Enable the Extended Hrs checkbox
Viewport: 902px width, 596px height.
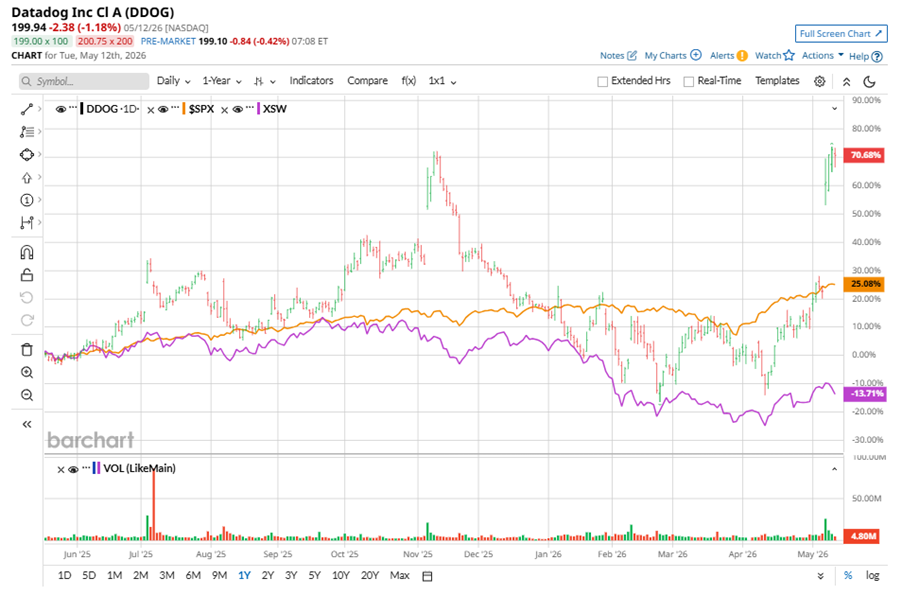(x=602, y=82)
